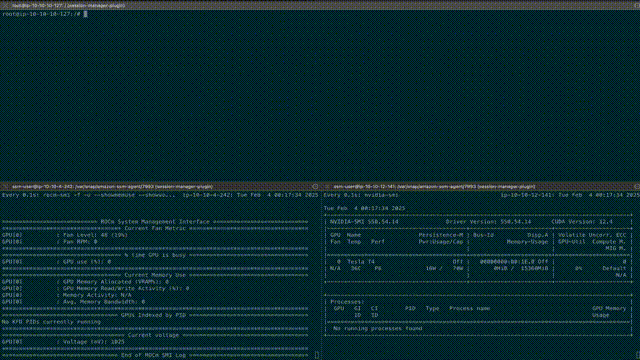Image resolution: width=640 pixels, height=360 pixels.
Task: Click the circle icon on nvidia-smi pane title bar
Action: click(x=637, y=187)
